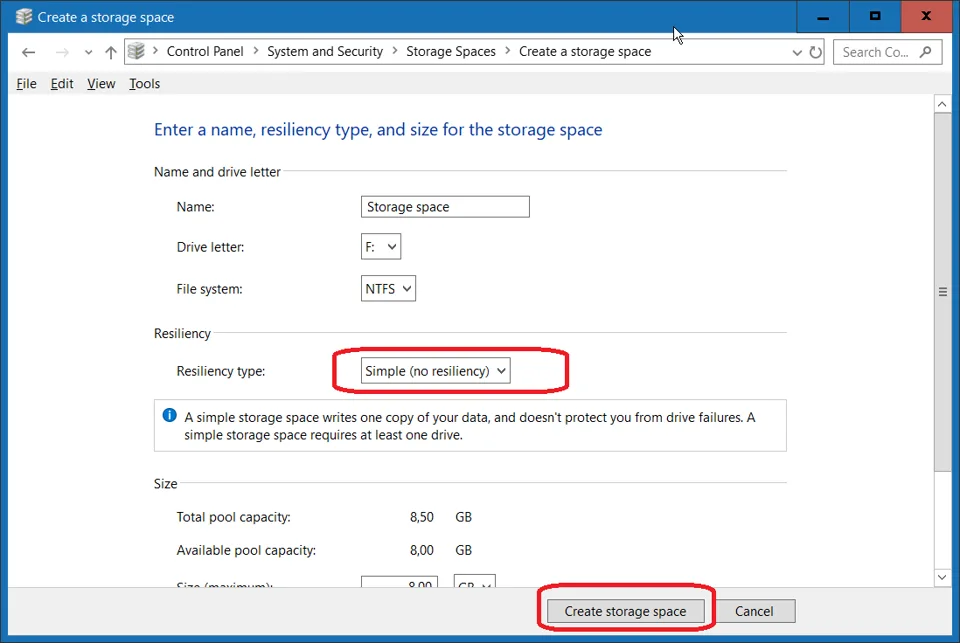This screenshot has width=960, height=643.
Task: Navigate to Control Panel breadcrumb
Action: pos(205,51)
